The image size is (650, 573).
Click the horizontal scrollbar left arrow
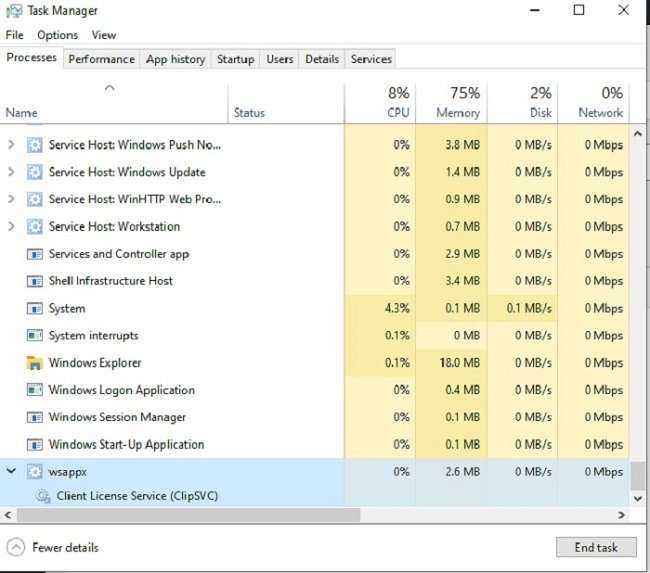(x=7, y=515)
